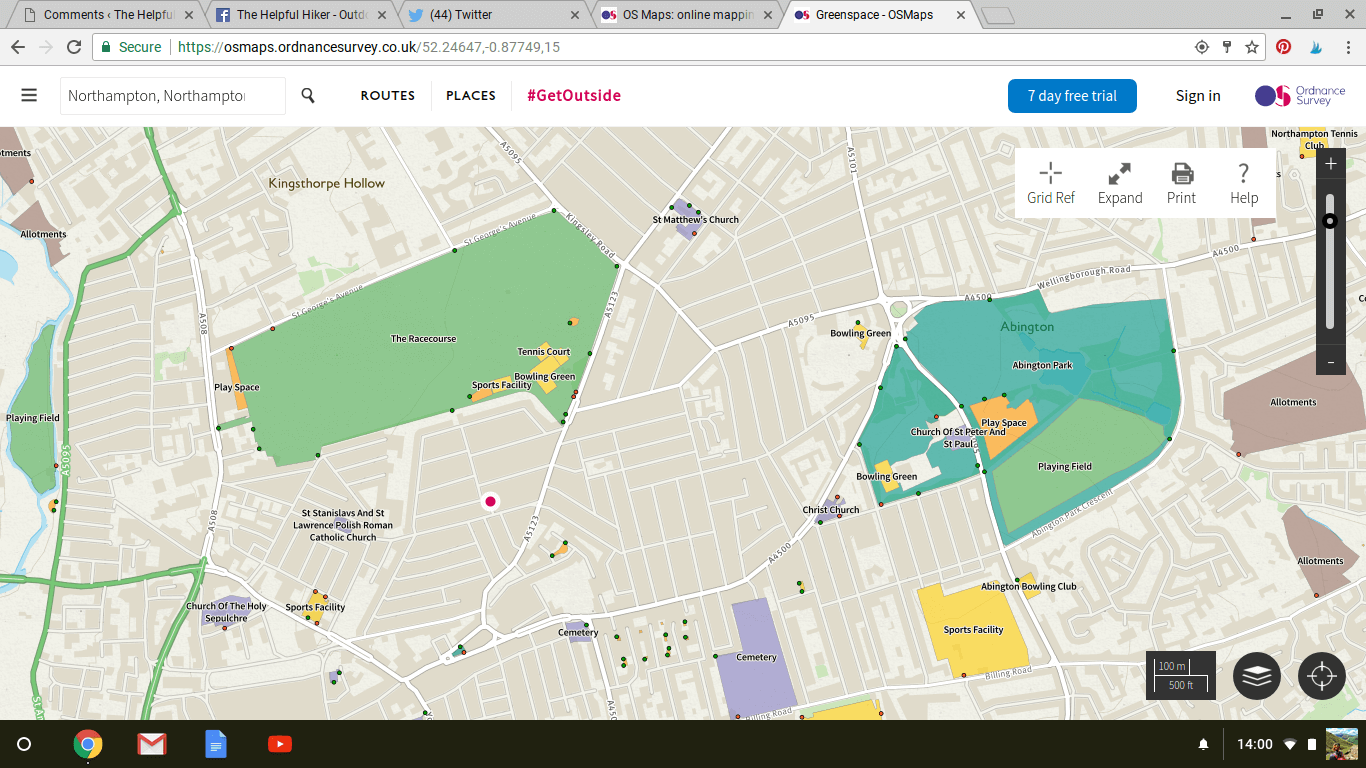Open the Grid Ref tool

click(x=1051, y=184)
